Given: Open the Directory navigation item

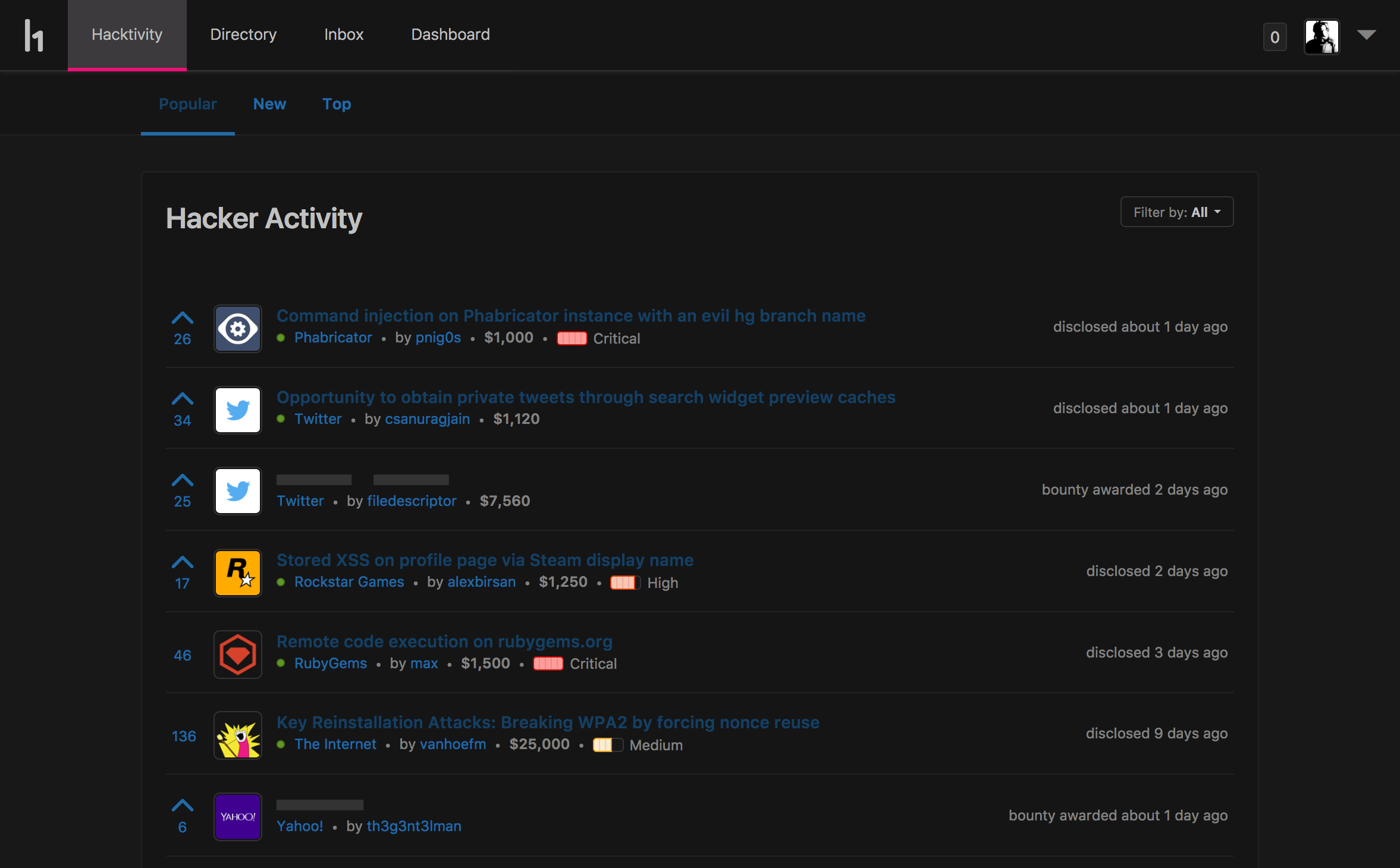Looking at the screenshot, I should pyautogui.click(x=243, y=34).
